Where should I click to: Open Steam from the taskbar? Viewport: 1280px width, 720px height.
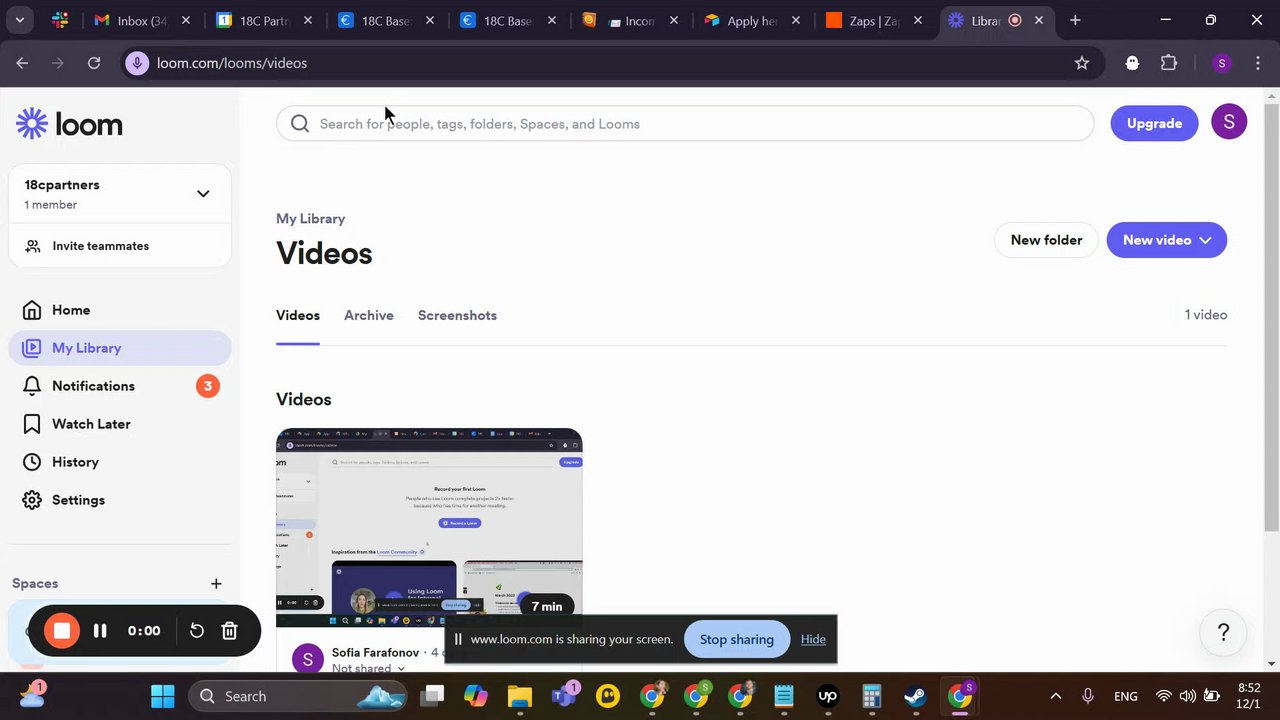point(916,696)
